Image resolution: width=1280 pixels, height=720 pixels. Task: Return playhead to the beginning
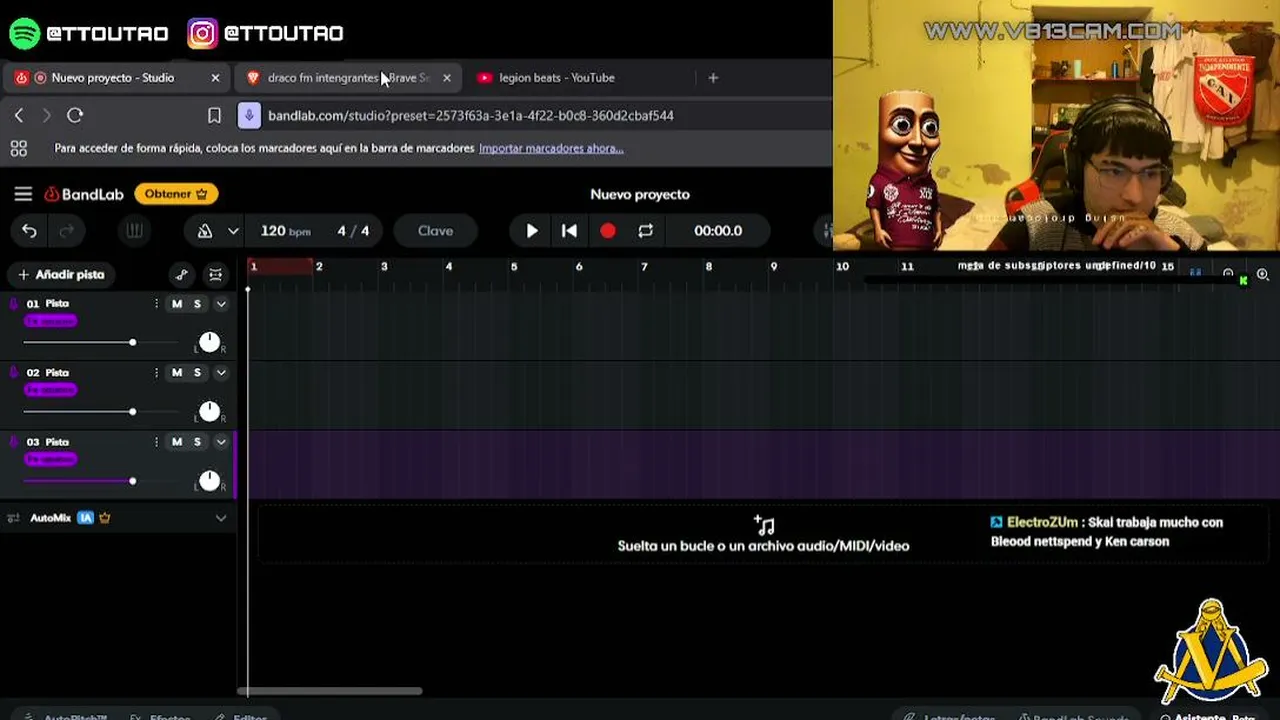(569, 231)
